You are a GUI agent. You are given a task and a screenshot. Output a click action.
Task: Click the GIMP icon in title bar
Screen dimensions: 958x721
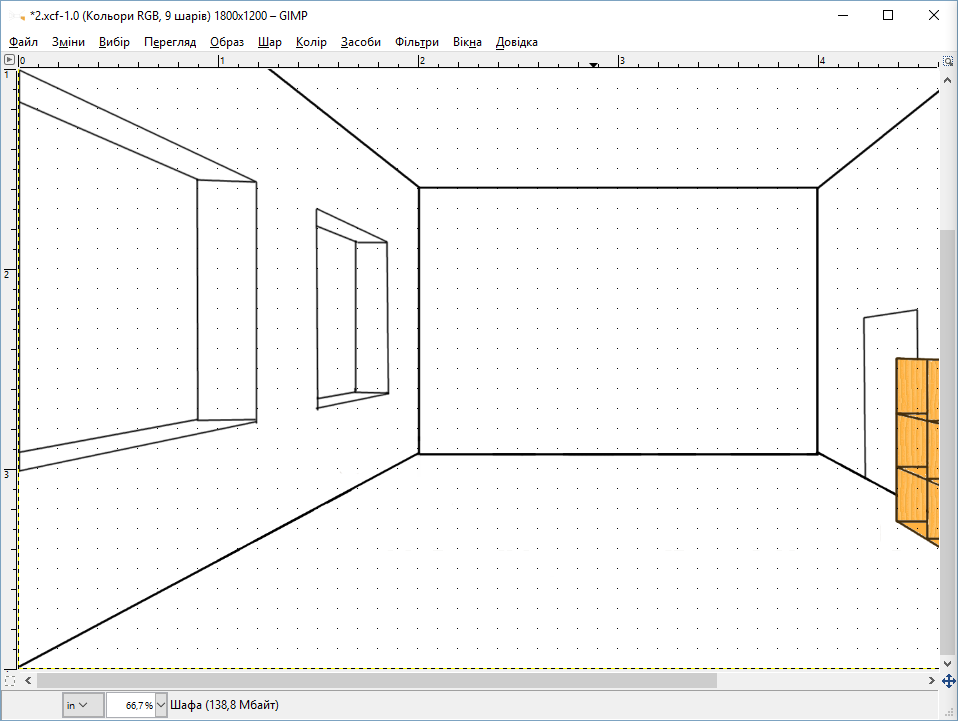16,16
